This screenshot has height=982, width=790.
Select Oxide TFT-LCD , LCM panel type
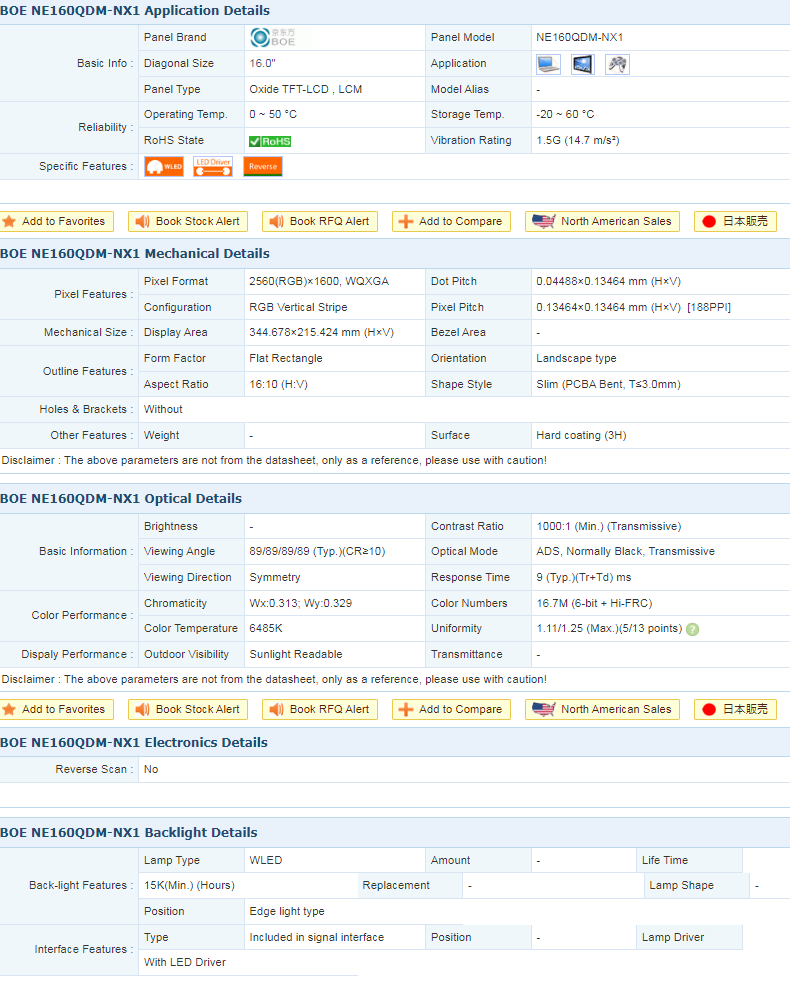(x=306, y=89)
